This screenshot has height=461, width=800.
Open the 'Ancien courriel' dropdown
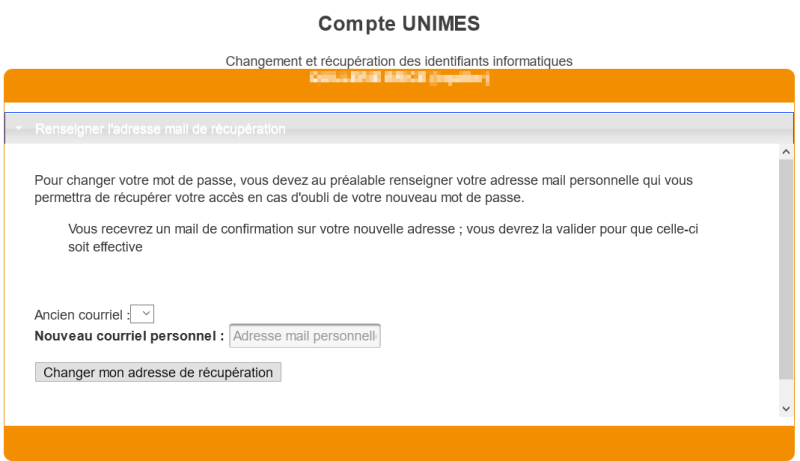pos(143,314)
